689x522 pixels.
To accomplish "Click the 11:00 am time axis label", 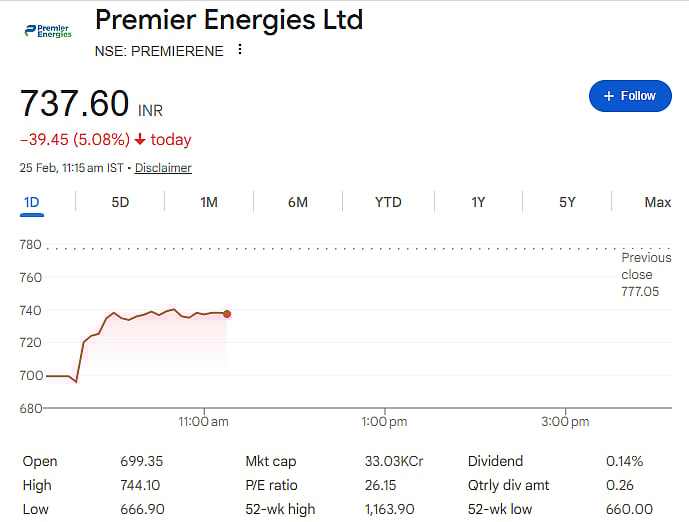I will 204,423.
